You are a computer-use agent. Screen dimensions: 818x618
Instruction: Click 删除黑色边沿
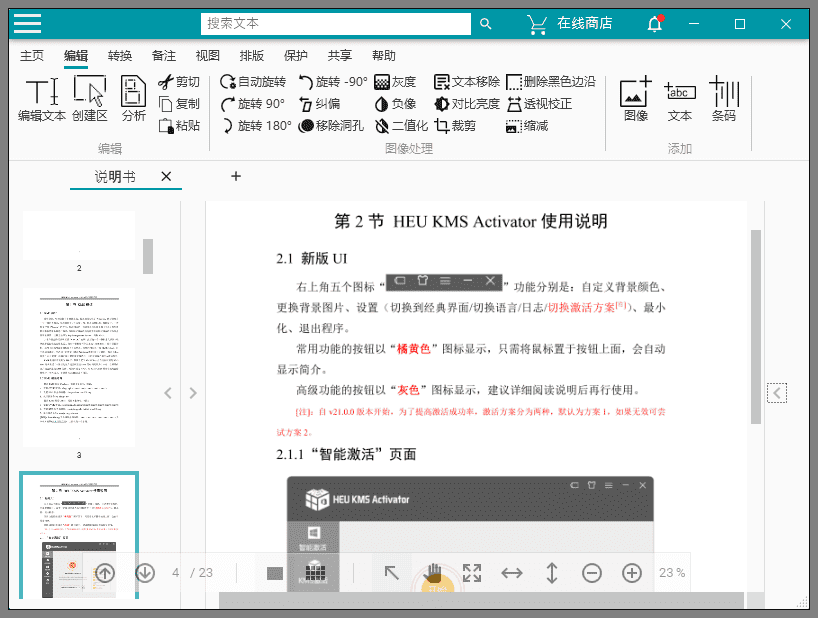click(551, 82)
